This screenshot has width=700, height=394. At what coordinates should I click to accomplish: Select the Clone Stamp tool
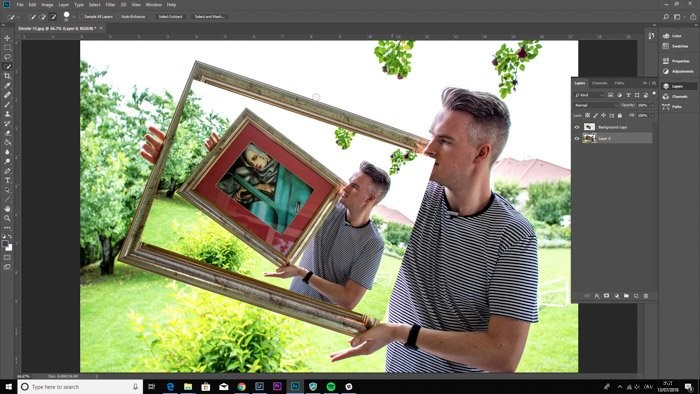pyautogui.click(x=7, y=114)
